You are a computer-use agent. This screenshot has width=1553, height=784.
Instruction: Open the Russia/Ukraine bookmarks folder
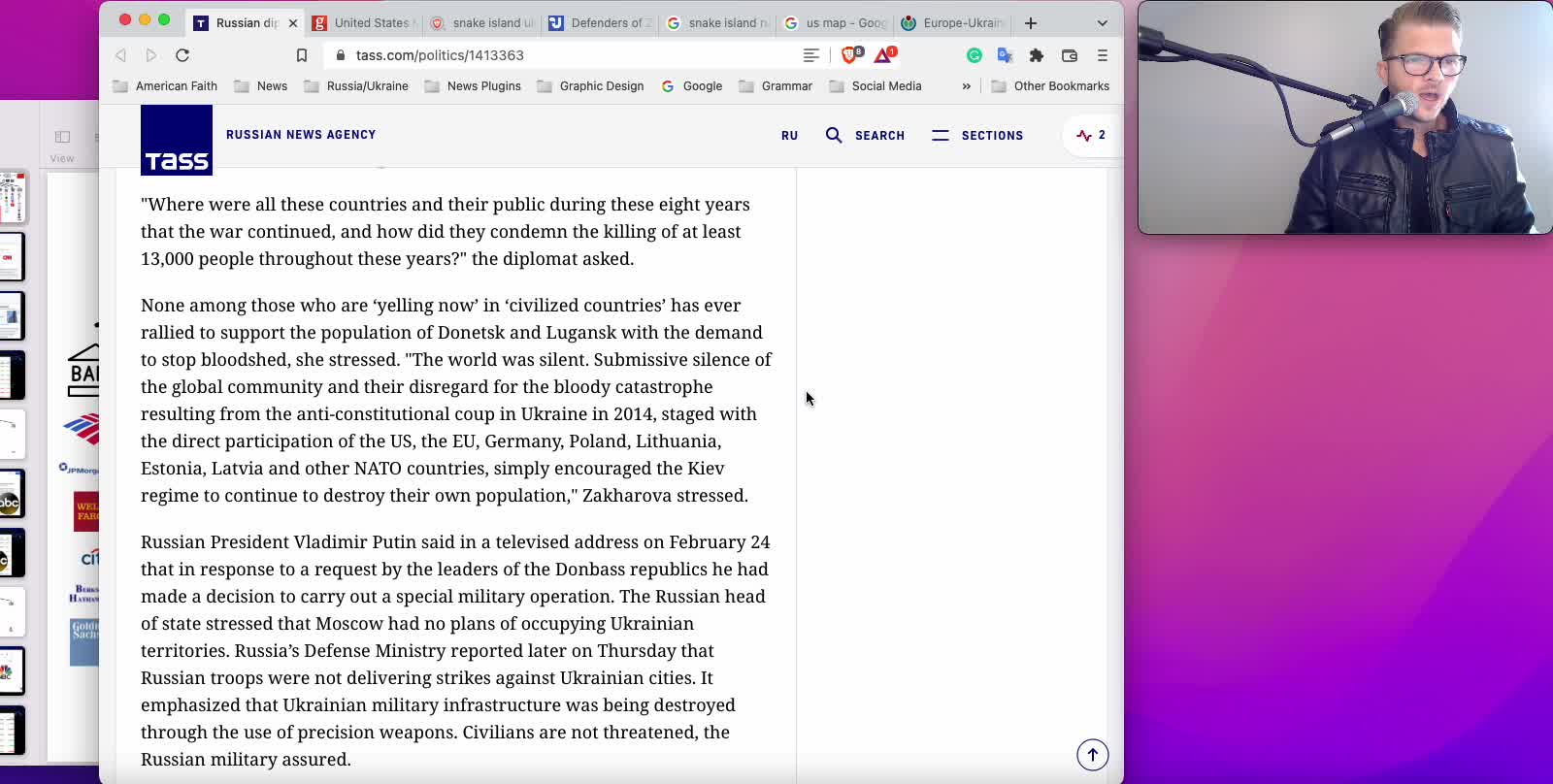point(356,86)
